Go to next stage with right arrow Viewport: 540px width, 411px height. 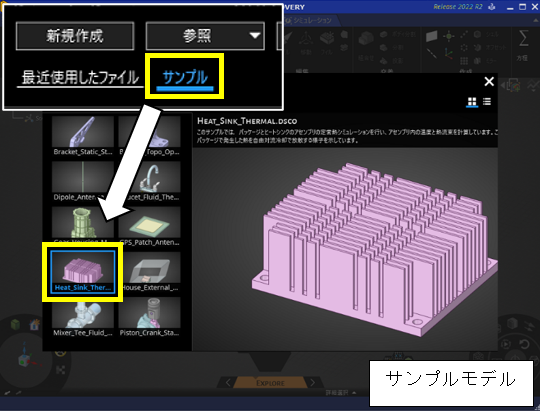(312, 382)
